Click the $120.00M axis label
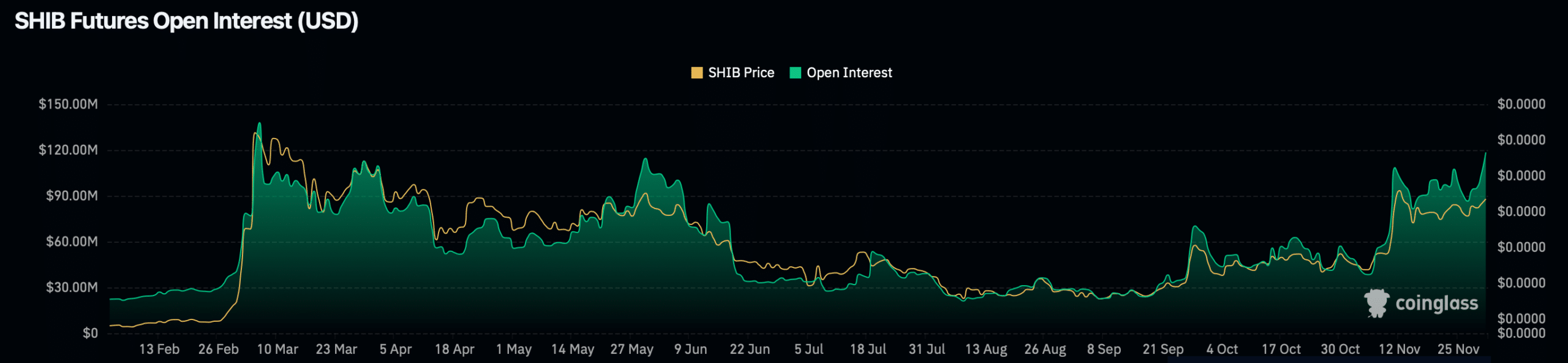1568x363 pixels. point(68,150)
